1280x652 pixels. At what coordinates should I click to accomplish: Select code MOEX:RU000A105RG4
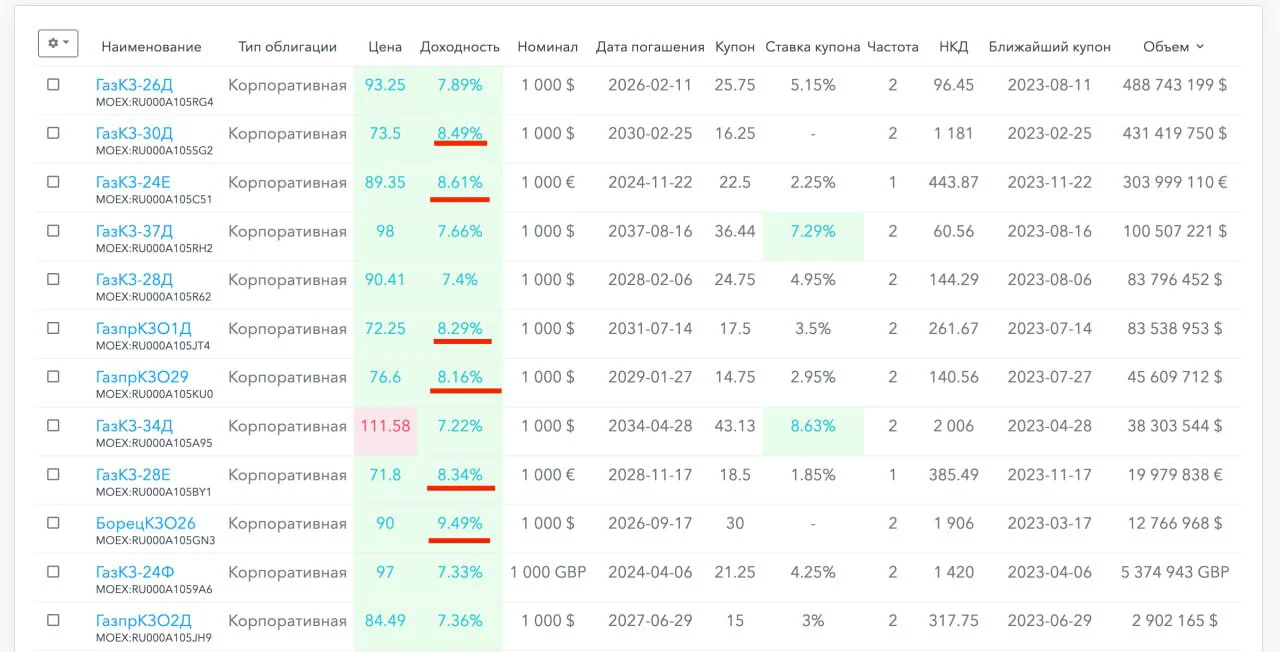[155, 103]
